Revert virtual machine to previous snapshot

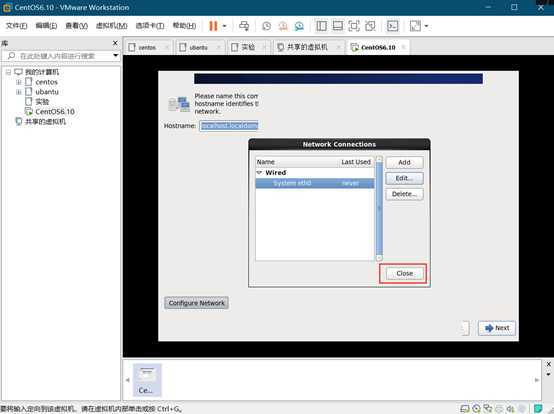283,26
